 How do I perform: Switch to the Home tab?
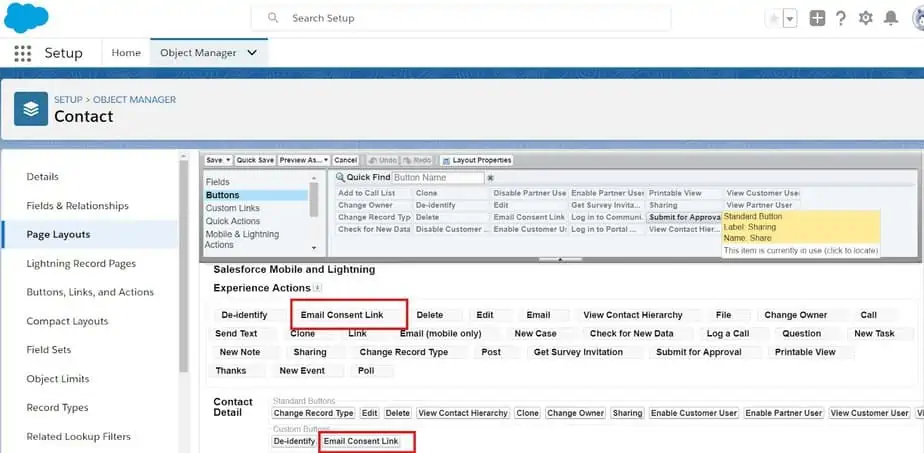(126, 53)
